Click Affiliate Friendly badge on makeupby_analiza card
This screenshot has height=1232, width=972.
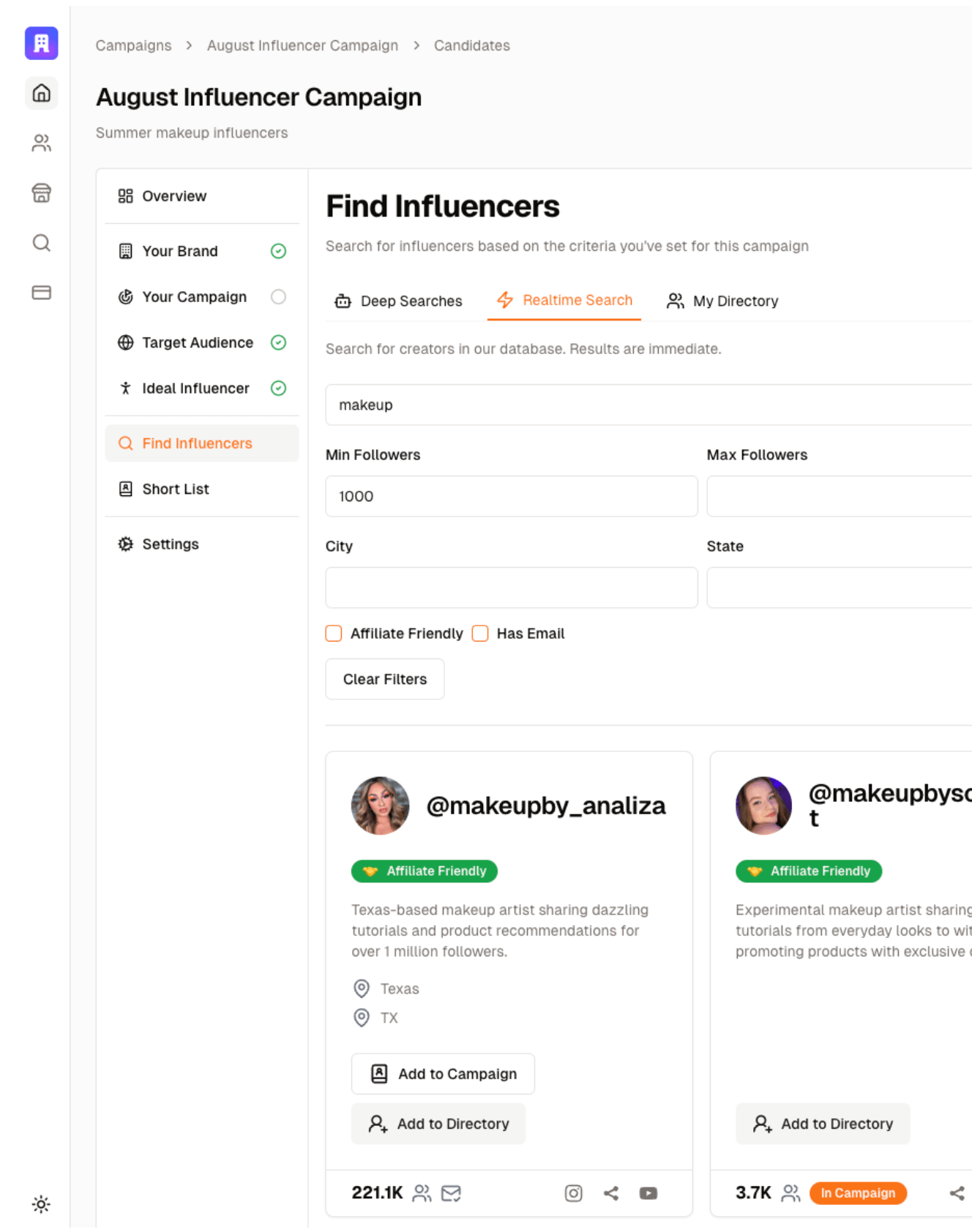(425, 871)
